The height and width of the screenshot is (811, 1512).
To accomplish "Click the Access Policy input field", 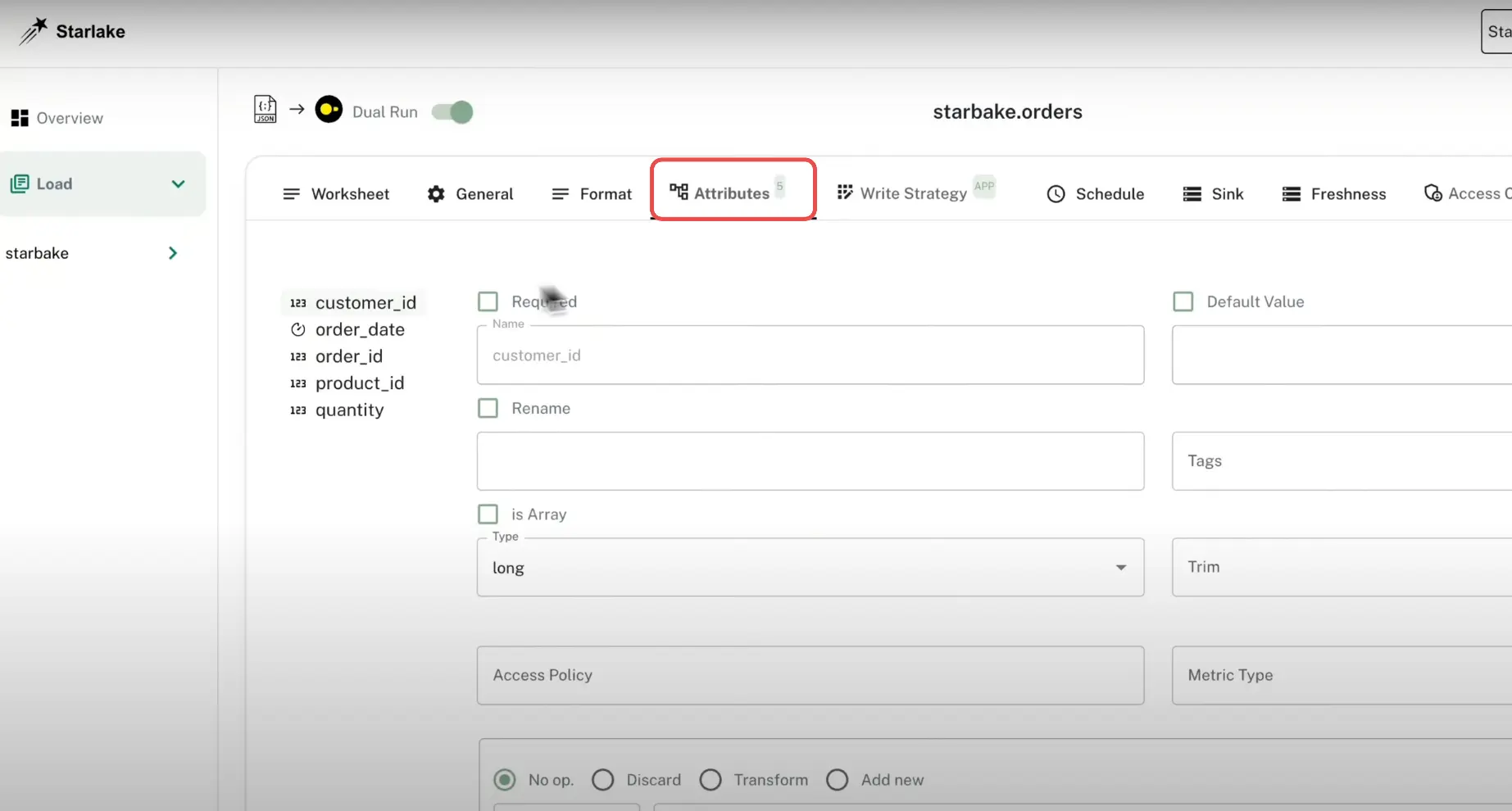I will coord(810,675).
